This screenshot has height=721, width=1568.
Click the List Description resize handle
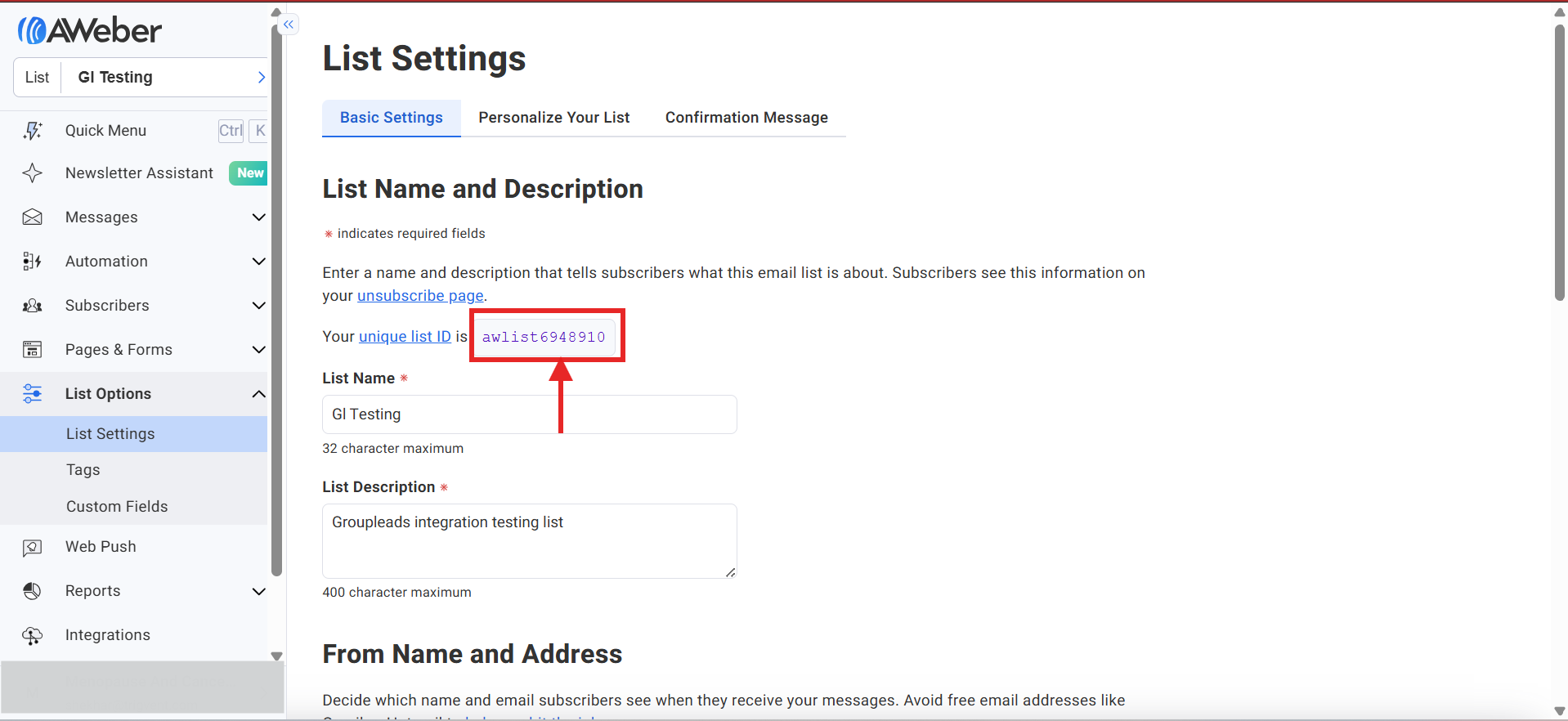coord(730,572)
